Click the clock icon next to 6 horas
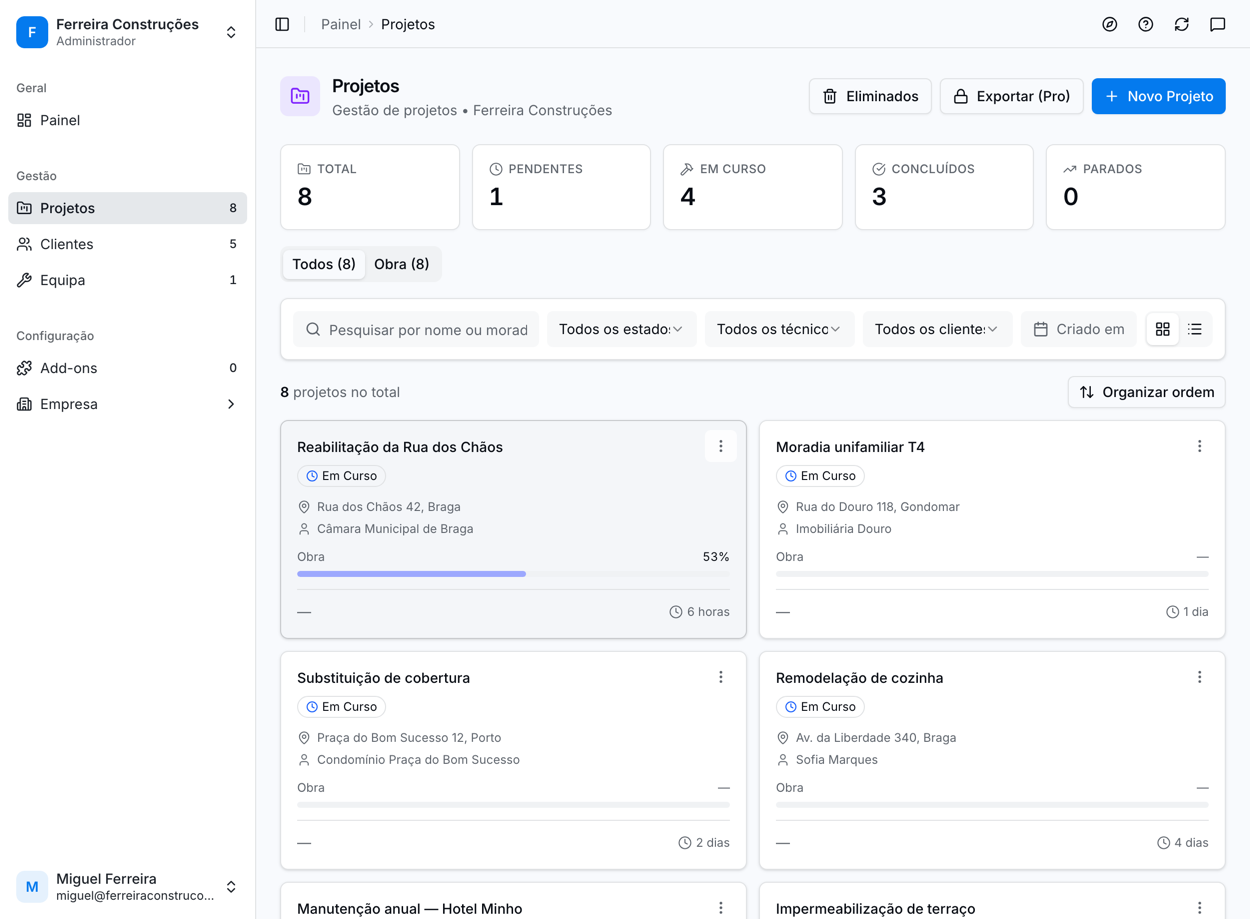 pyautogui.click(x=676, y=612)
